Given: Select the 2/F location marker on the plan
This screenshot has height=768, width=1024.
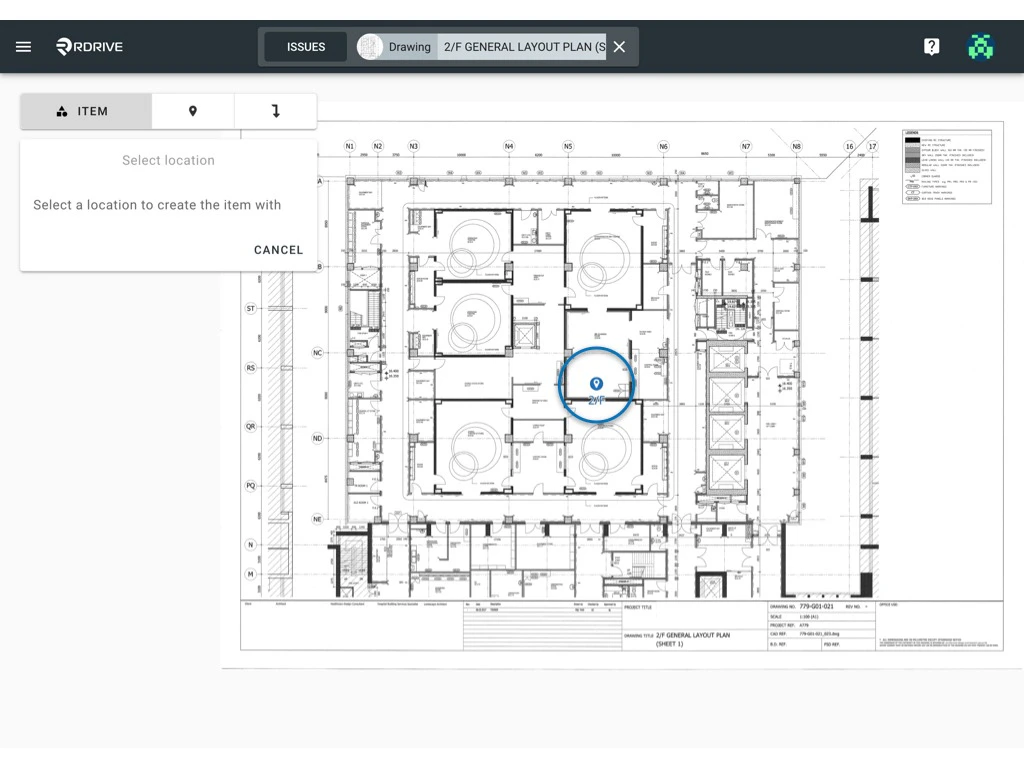Looking at the screenshot, I should (x=596, y=382).
